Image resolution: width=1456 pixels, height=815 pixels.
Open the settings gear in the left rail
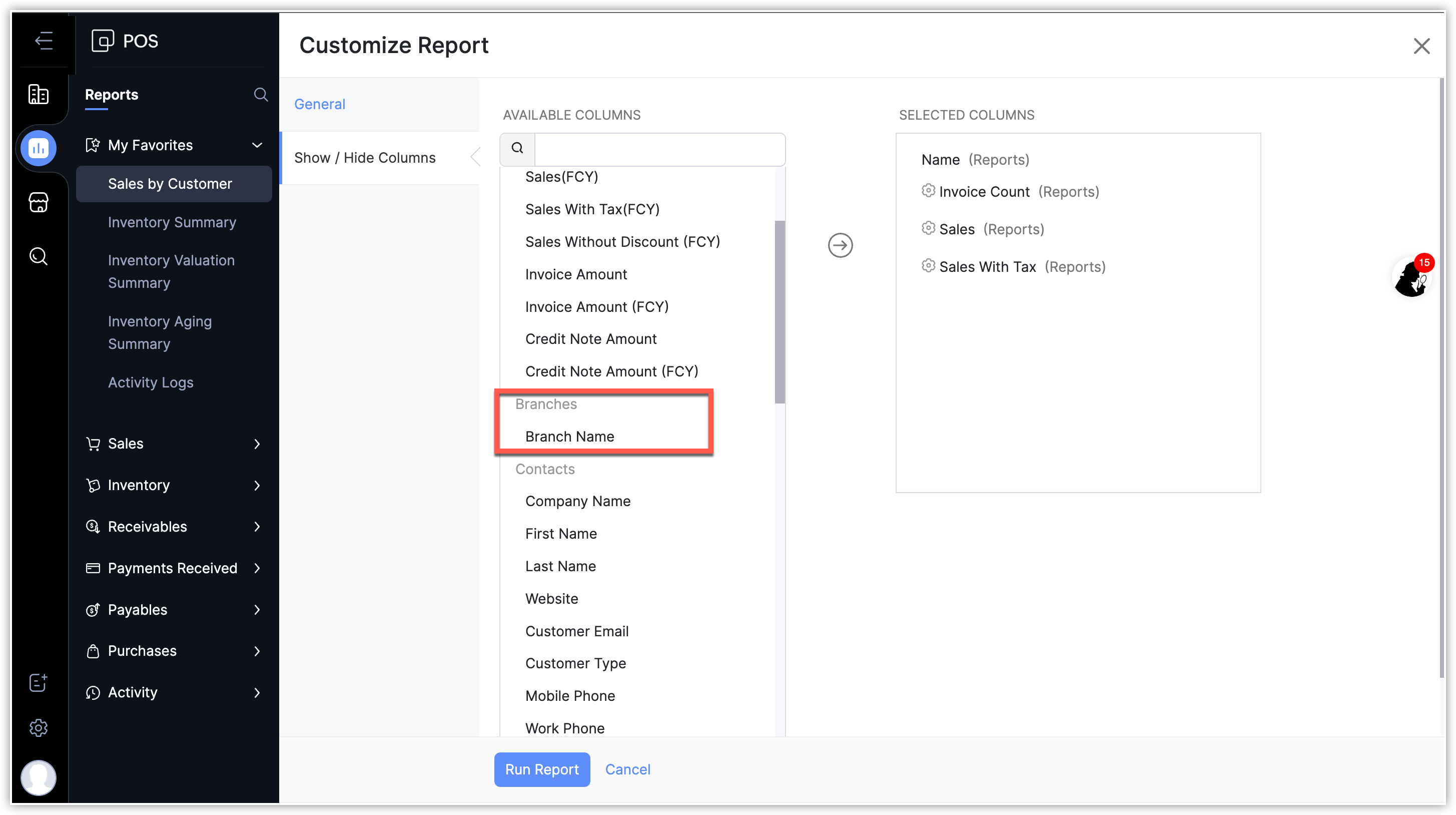tap(39, 727)
